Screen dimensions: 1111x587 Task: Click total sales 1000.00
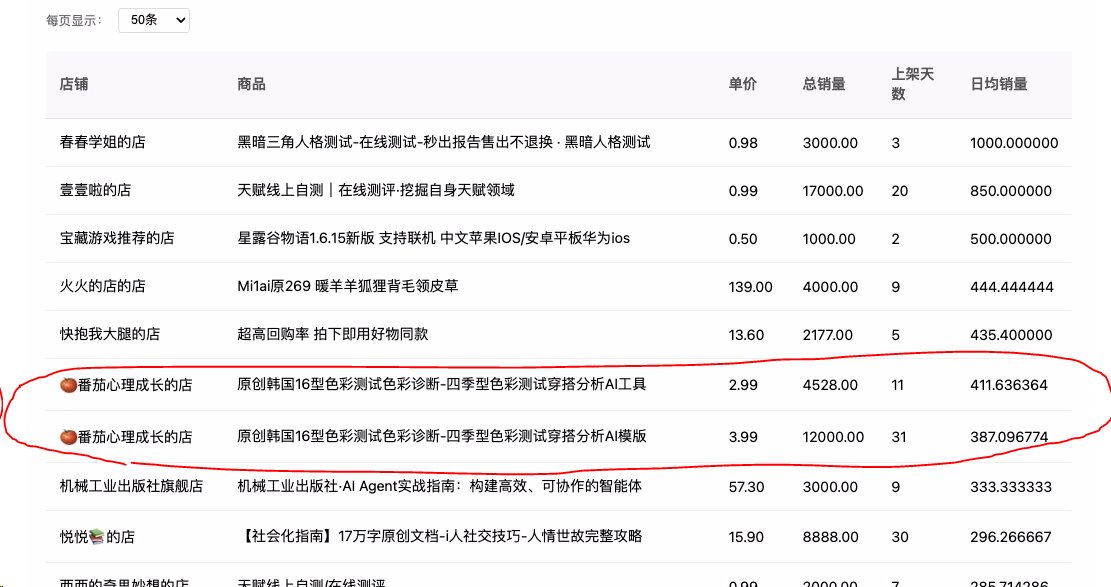829,239
